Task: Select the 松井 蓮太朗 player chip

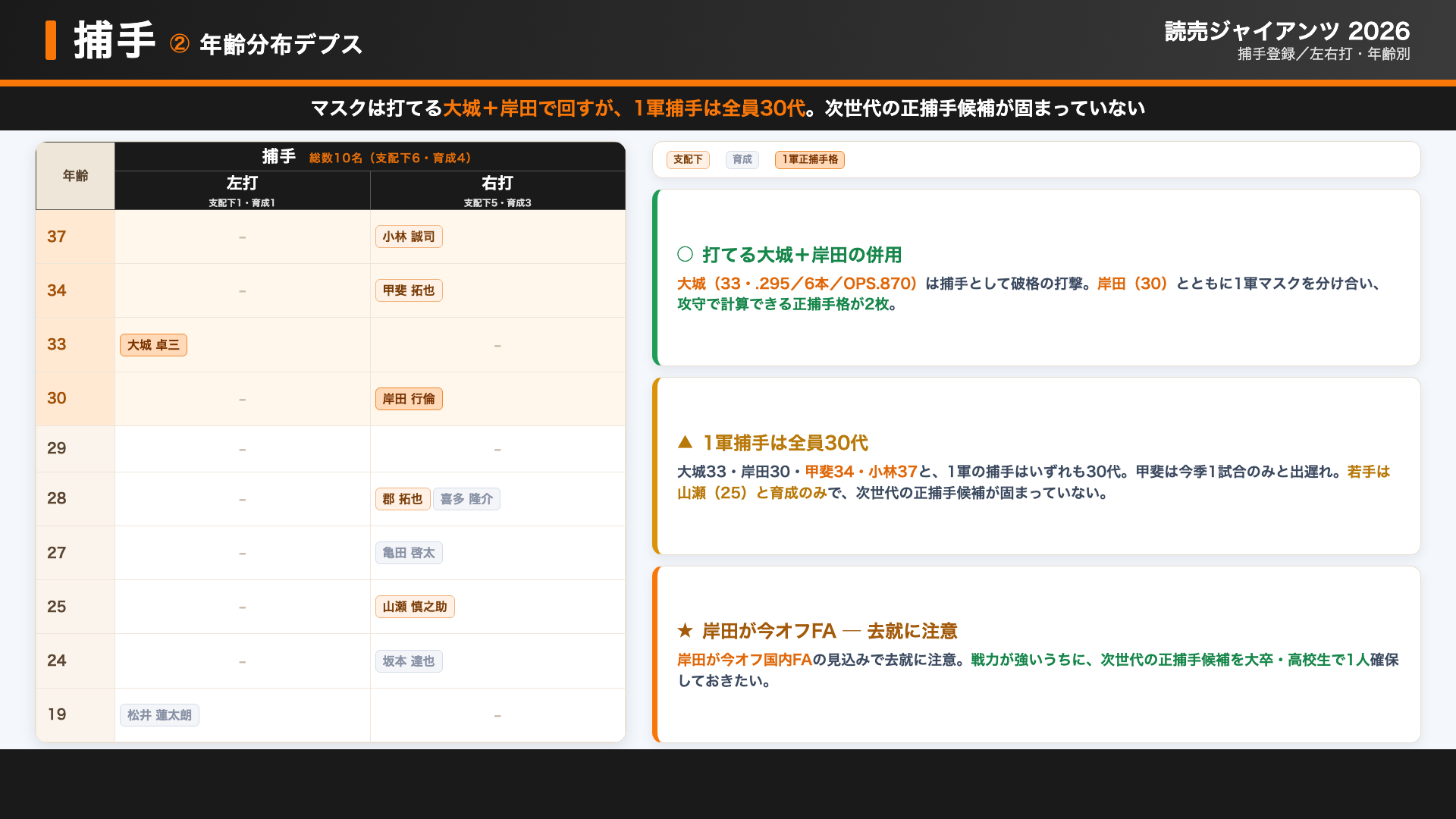Action: pyautogui.click(x=159, y=715)
